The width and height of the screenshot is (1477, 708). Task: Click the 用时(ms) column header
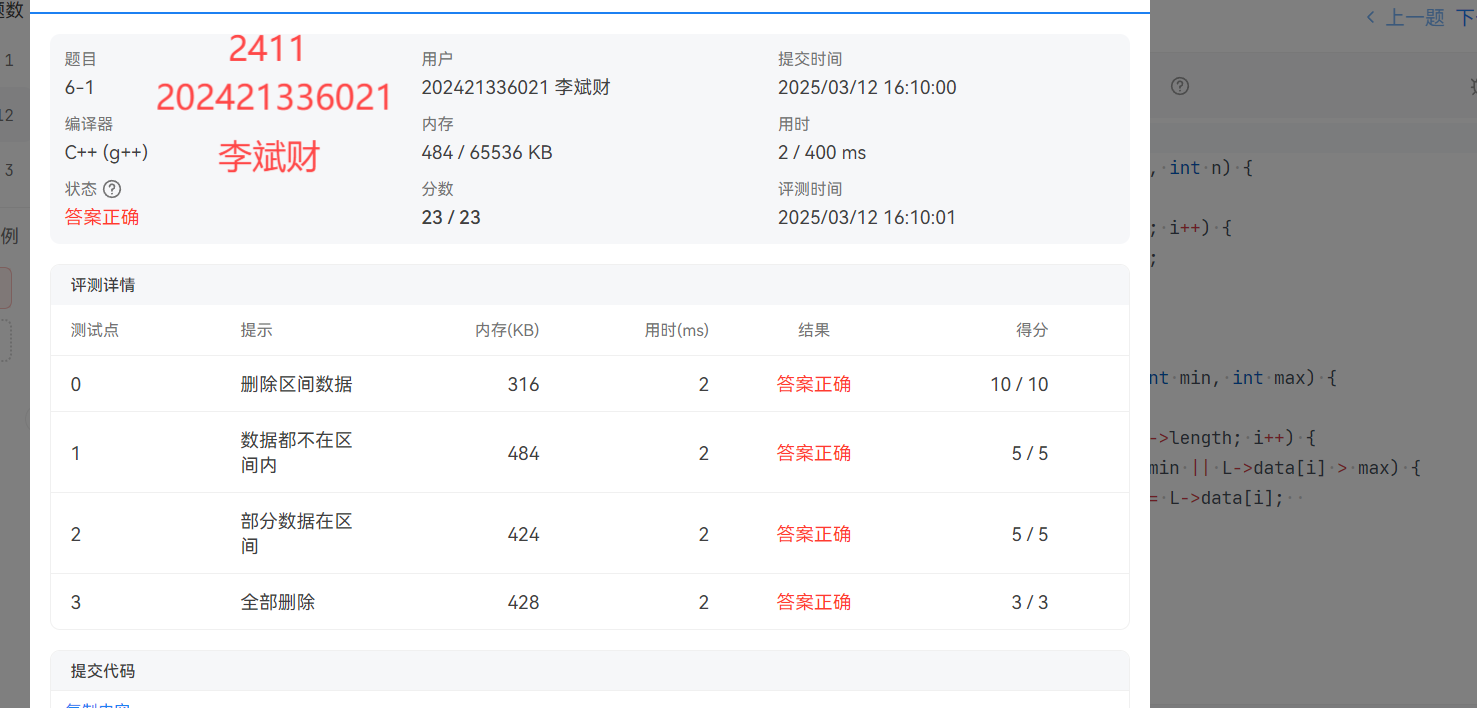pos(677,330)
